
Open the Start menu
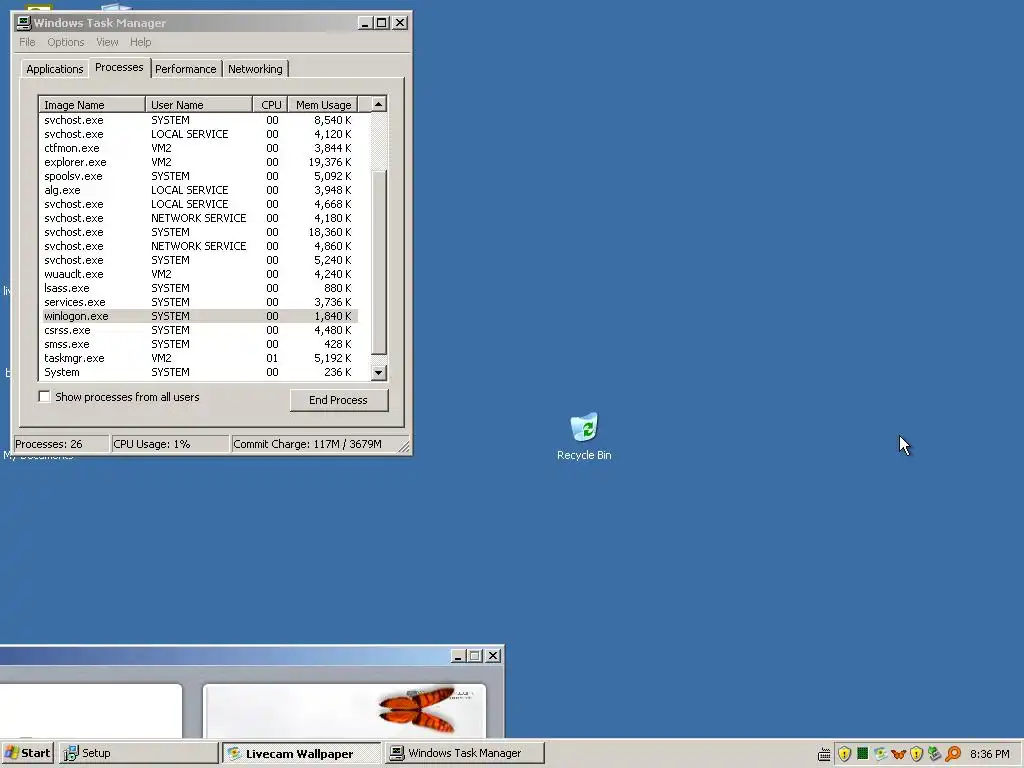pyautogui.click(x=27, y=753)
